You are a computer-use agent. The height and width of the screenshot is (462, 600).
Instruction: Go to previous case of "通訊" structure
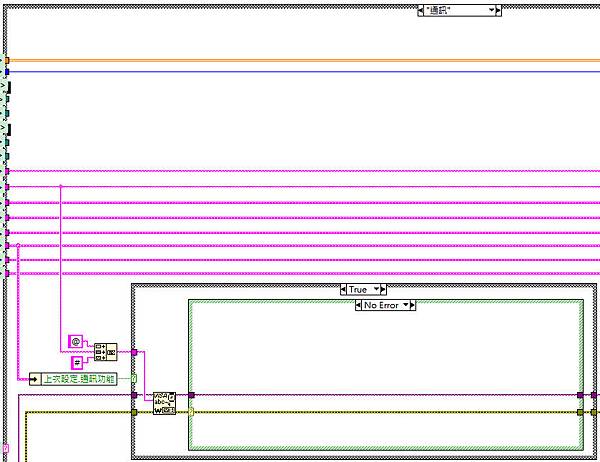click(421, 11)
